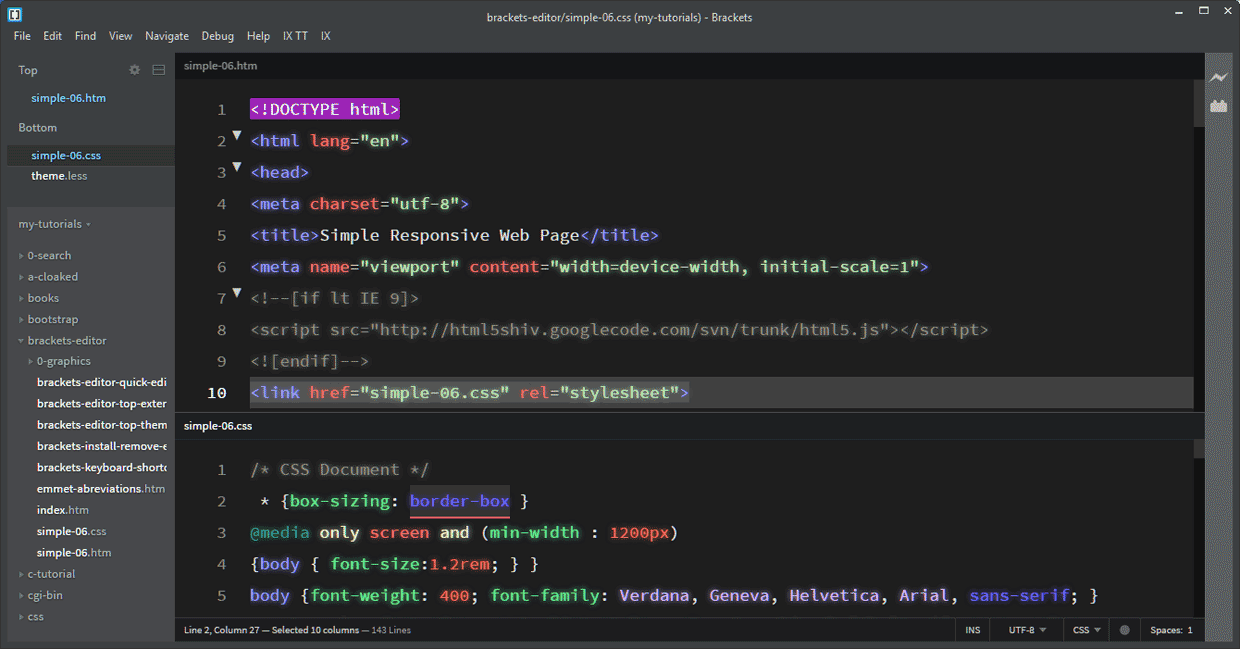The width and height of the screenshot is (1240, 649).
Task: Expand the bootstrap folder
Action: (x=52, y=319)
